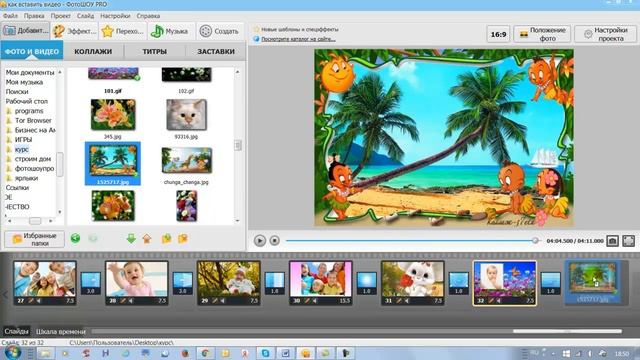
Task: Switch to the ТИТРЫ tab
Action: tap(154, 51)
